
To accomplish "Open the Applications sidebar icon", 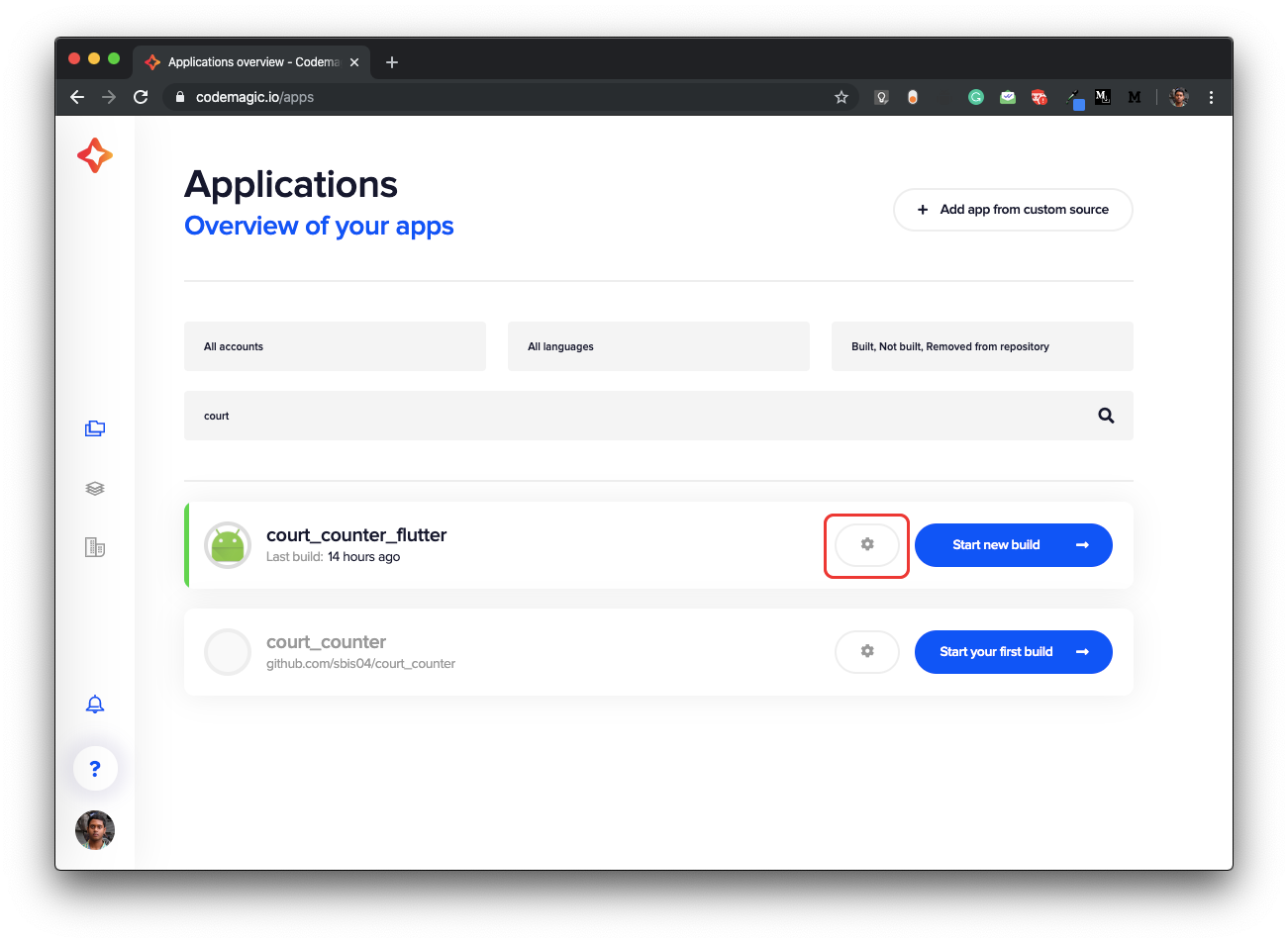I will point(95,428).
